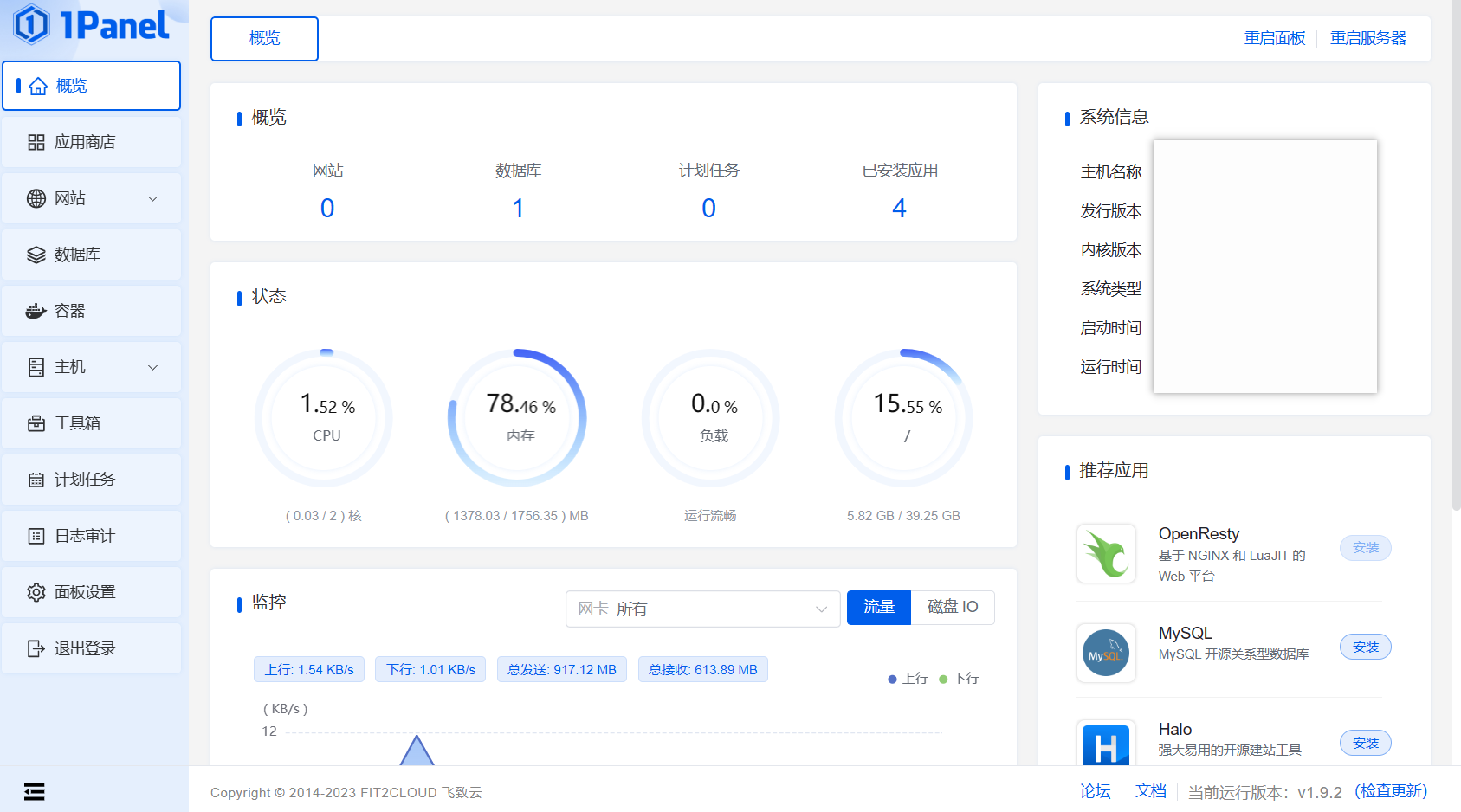The image size is (1461, 812).
Task: Expand the 主机 host submenu chevron
Action: [x=153, y=367]
